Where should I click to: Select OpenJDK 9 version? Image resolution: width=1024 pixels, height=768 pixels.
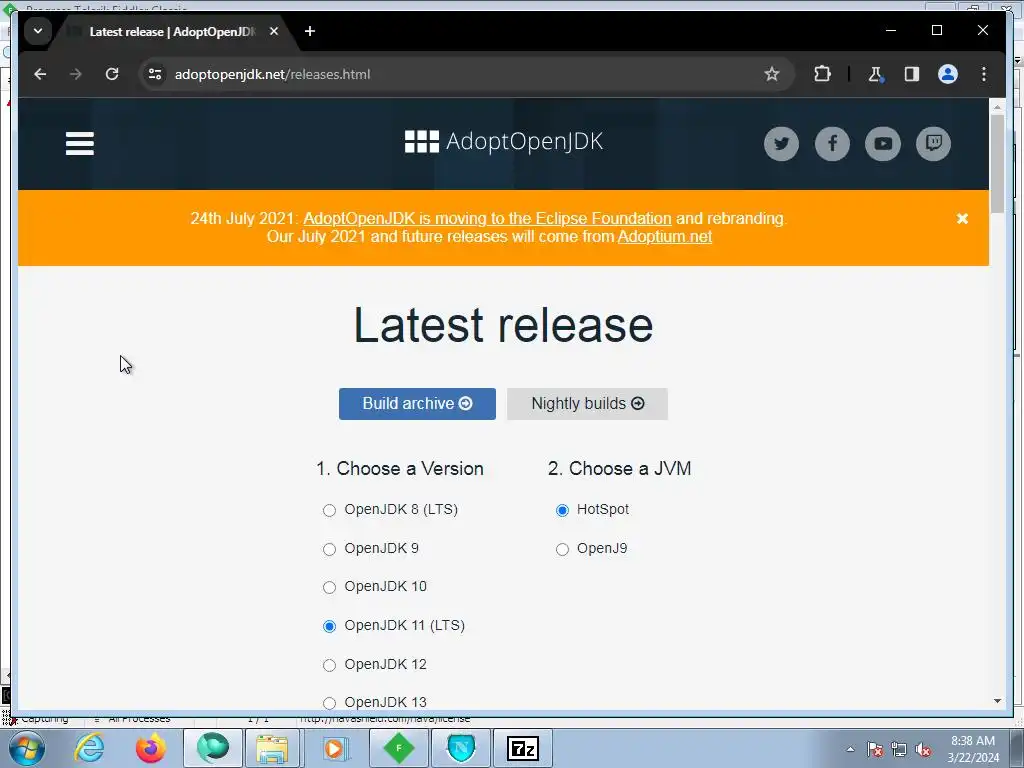pyautogui.click(x=329, y=549)
